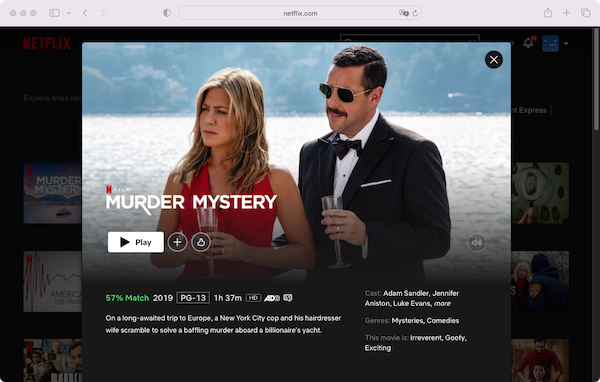Close the Murder Mystery details dialog

pos(494,60)
